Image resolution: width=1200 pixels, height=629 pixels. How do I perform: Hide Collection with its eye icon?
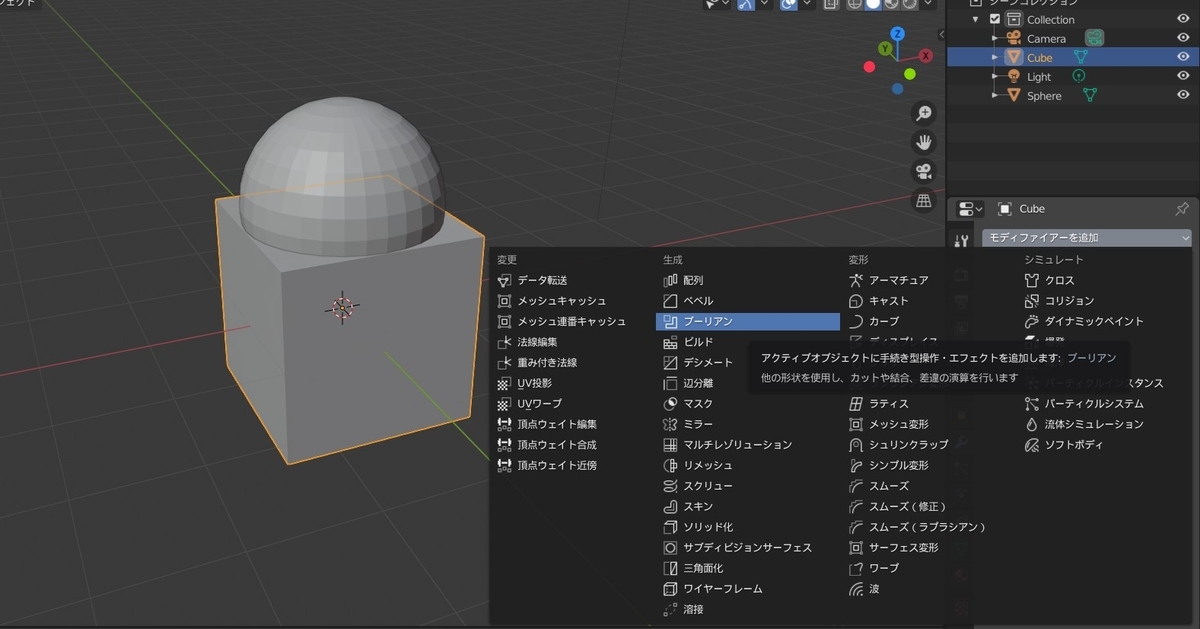pyautogui.click(x=1183, y=19)
